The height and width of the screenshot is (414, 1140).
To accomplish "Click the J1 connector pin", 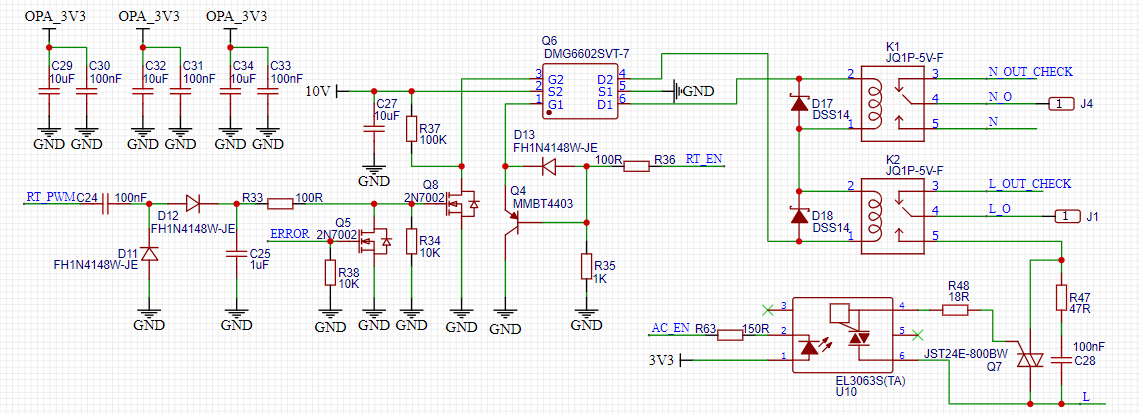I will [1065, 216].
